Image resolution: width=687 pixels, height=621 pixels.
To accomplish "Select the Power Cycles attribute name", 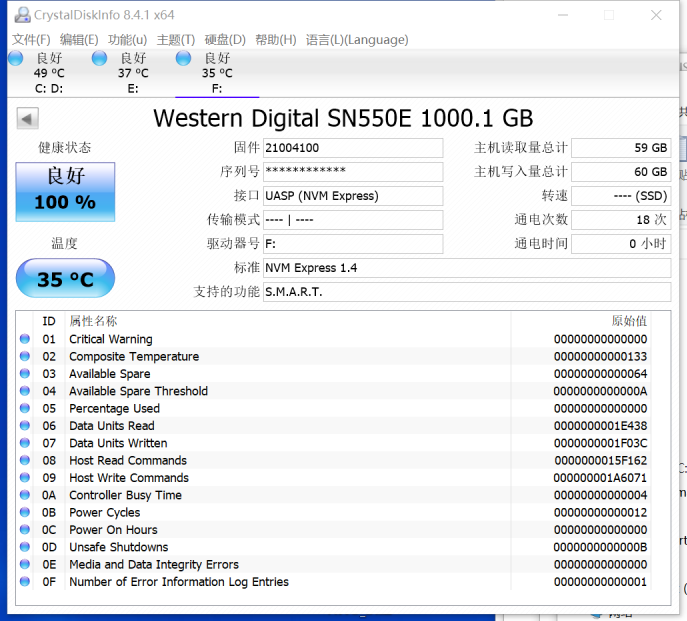I will [x=105, y=512].
